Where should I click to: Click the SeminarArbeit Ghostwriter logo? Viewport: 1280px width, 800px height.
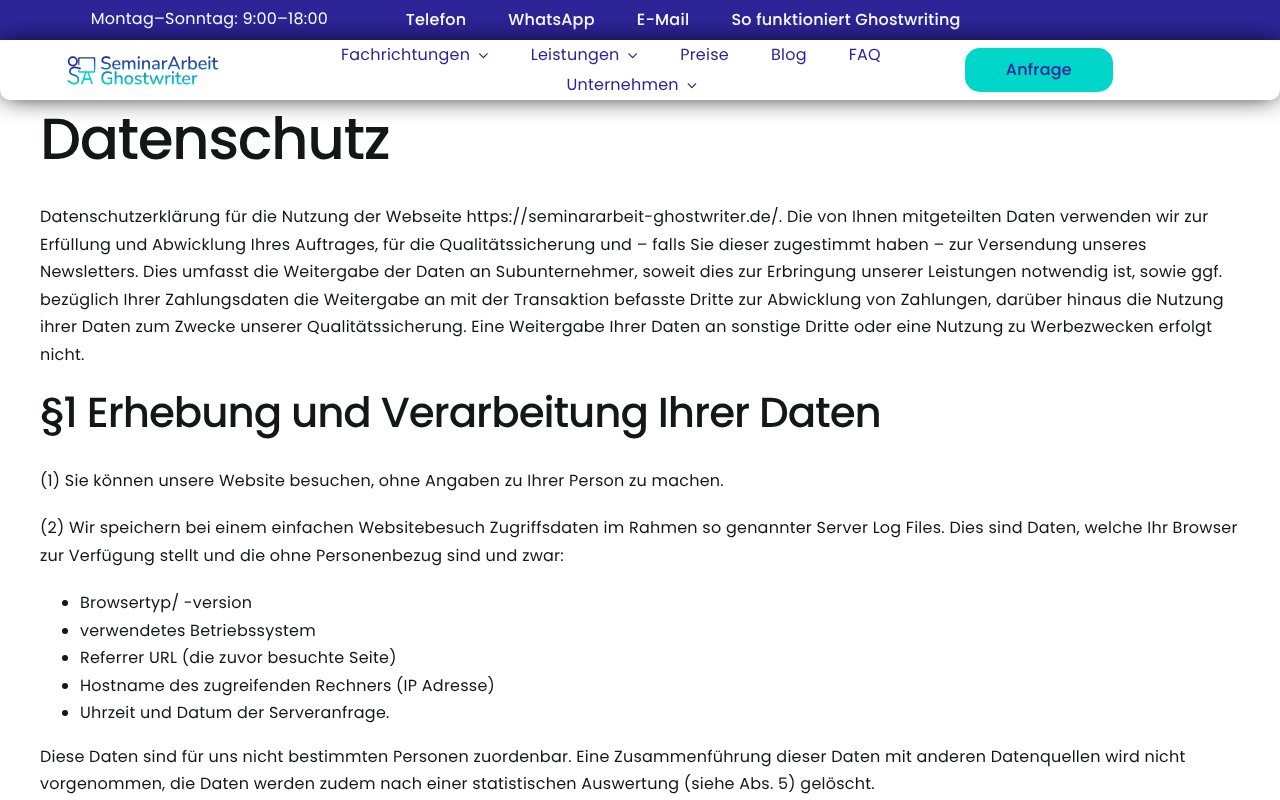tap(142, 69)
